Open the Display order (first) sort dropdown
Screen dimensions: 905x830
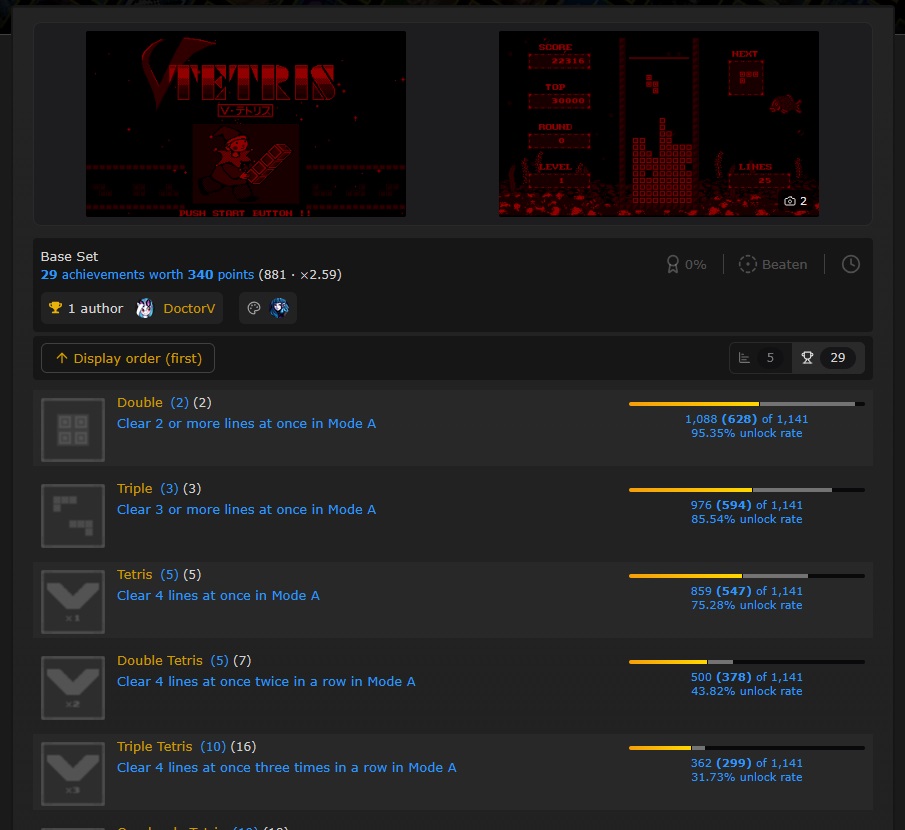coord(128,358)
